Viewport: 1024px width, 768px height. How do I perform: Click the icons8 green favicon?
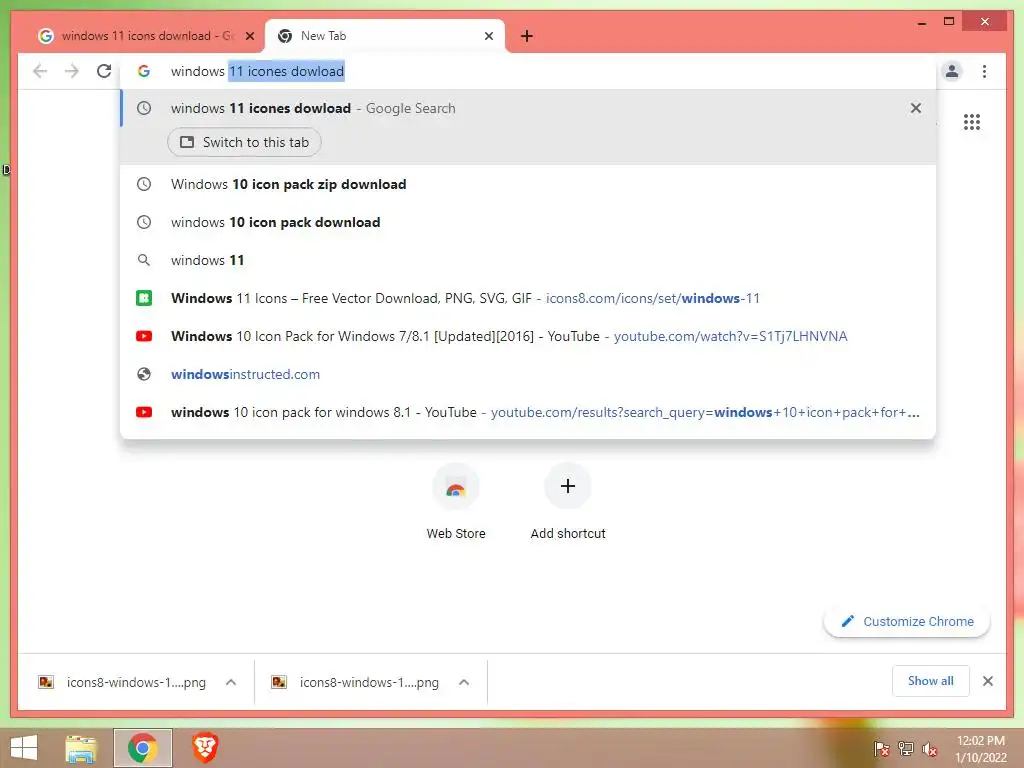(x=144, y=298)
